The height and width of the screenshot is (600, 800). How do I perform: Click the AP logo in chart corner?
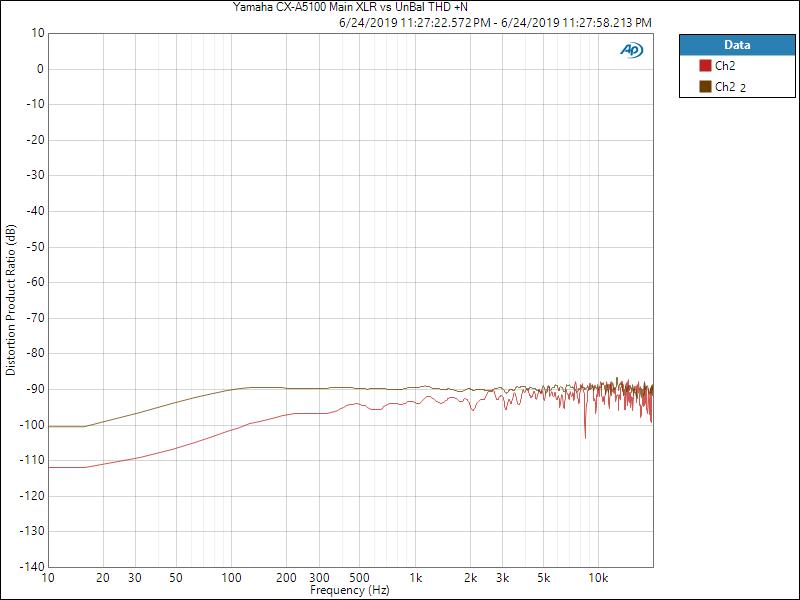pos(631,49)
